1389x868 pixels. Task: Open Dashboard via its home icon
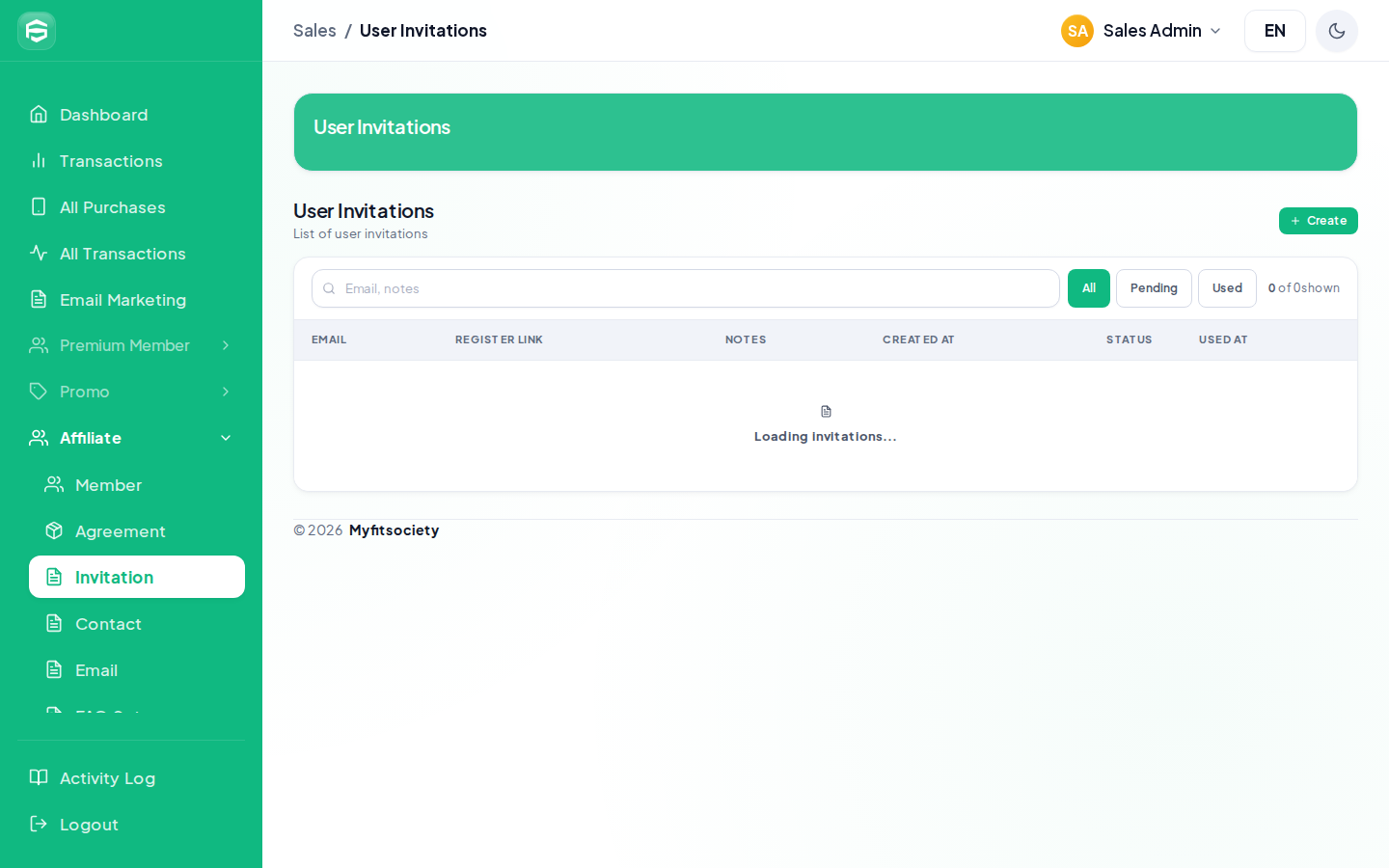click(39, 115)
